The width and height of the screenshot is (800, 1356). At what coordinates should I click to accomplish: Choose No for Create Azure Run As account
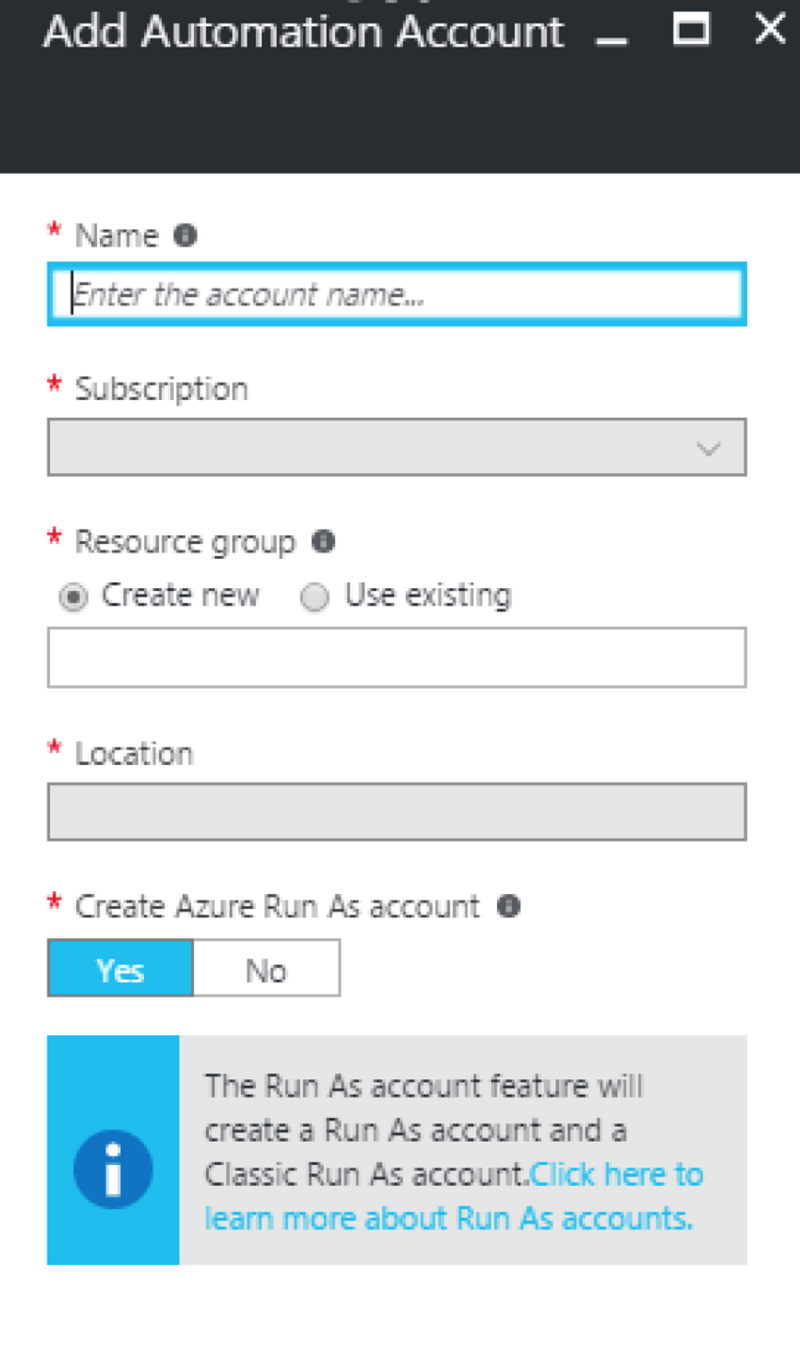tap(266, 969)
